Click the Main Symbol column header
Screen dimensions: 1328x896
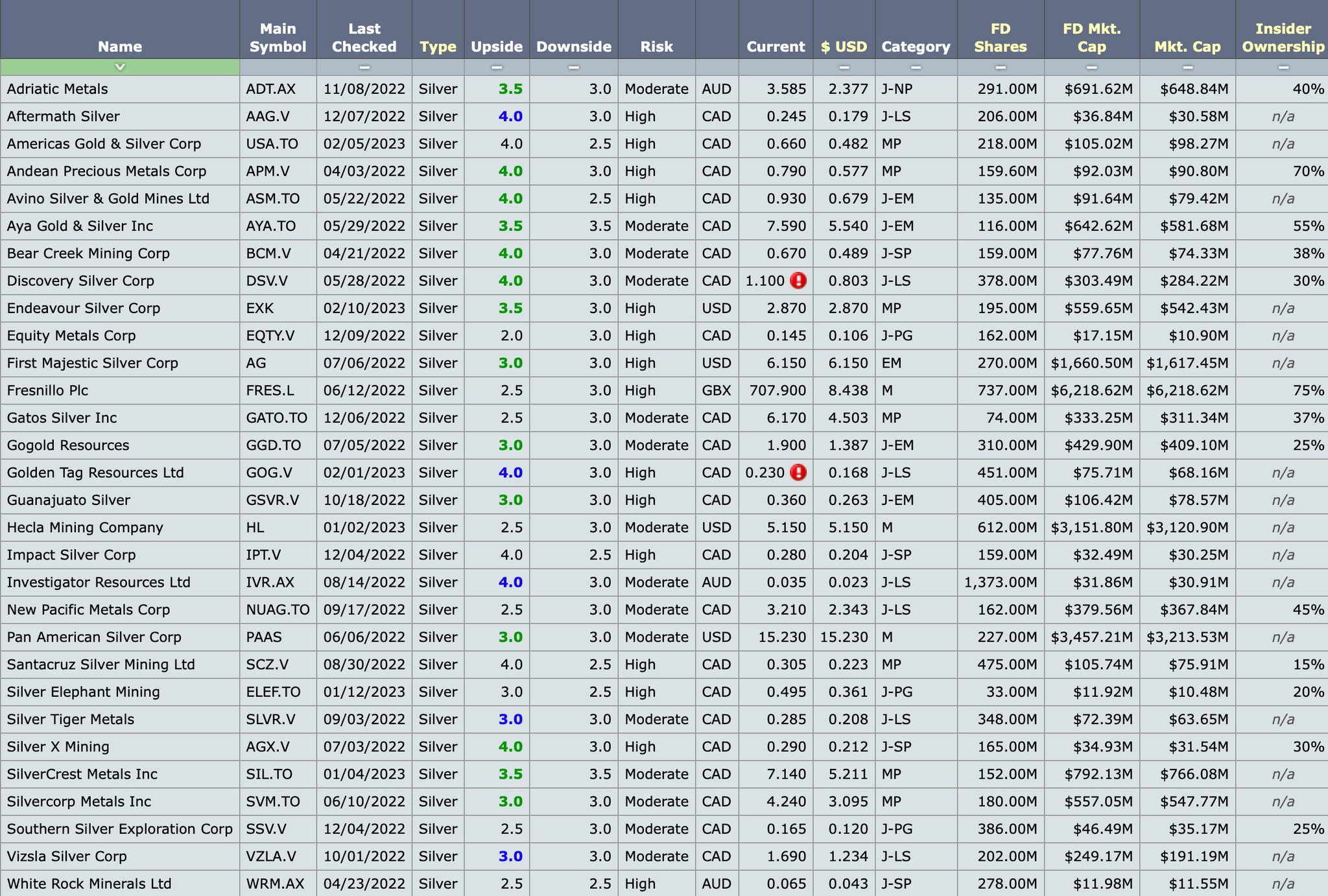coord(278,38)
